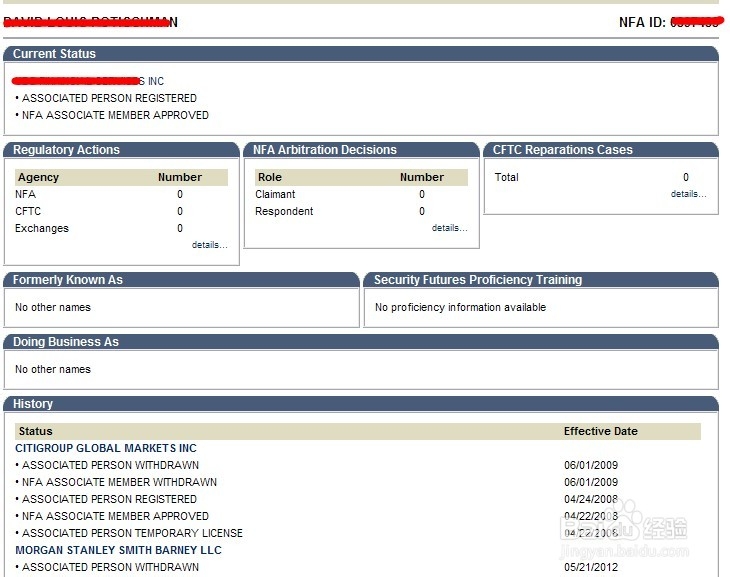Click No other names under Formerly Known As
This screenshot has width=730, height=577.
tap(53, 307)
